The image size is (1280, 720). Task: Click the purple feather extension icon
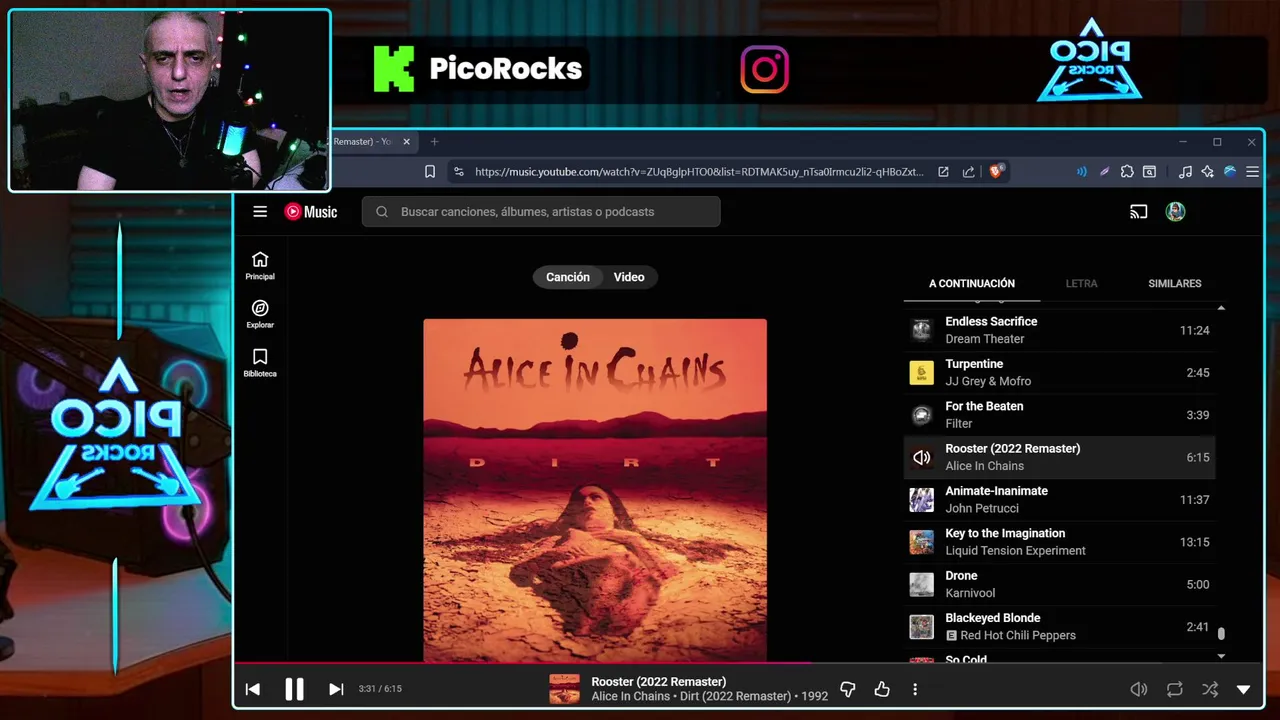[1104, 172]
